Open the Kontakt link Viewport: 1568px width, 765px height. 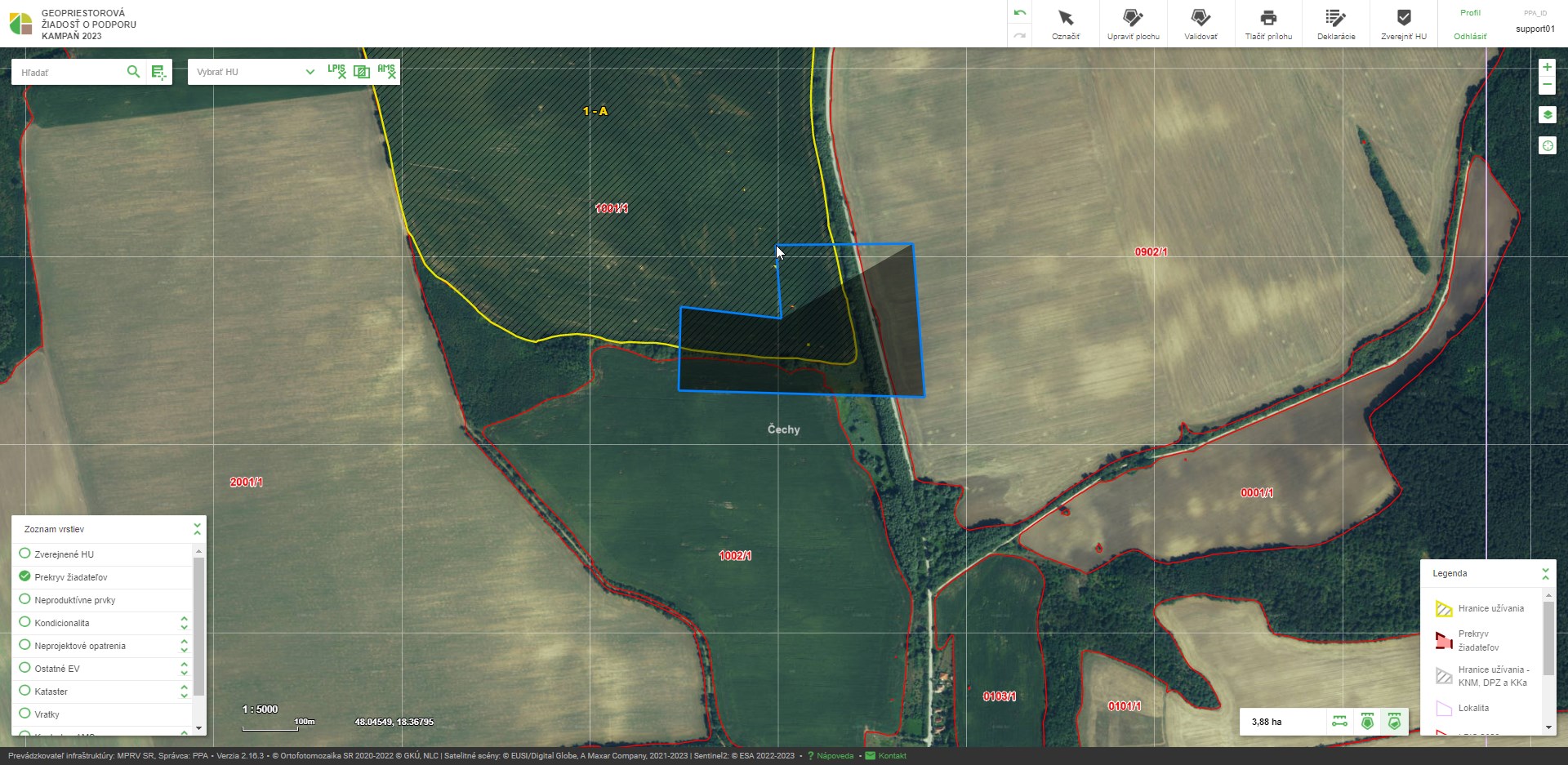892,756
